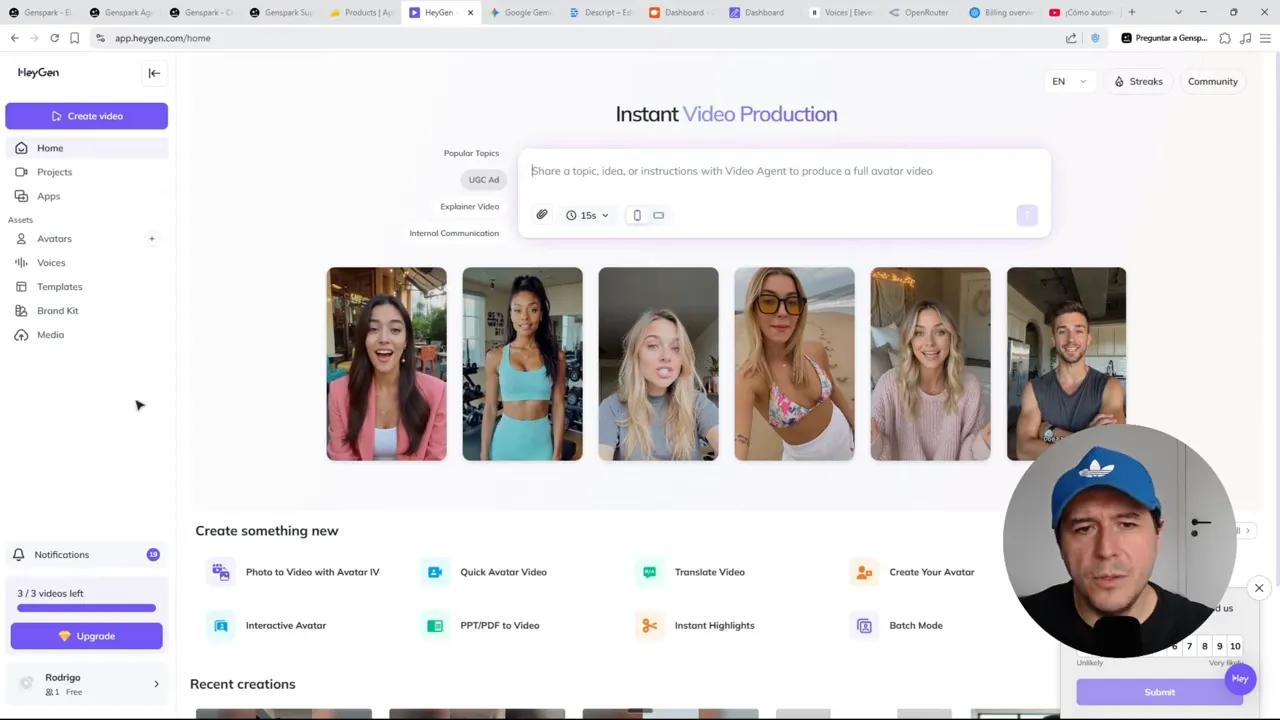1280x720 pixels.
Task: Click the plus icon beside Avatars
Action: (x=152, y=239)
